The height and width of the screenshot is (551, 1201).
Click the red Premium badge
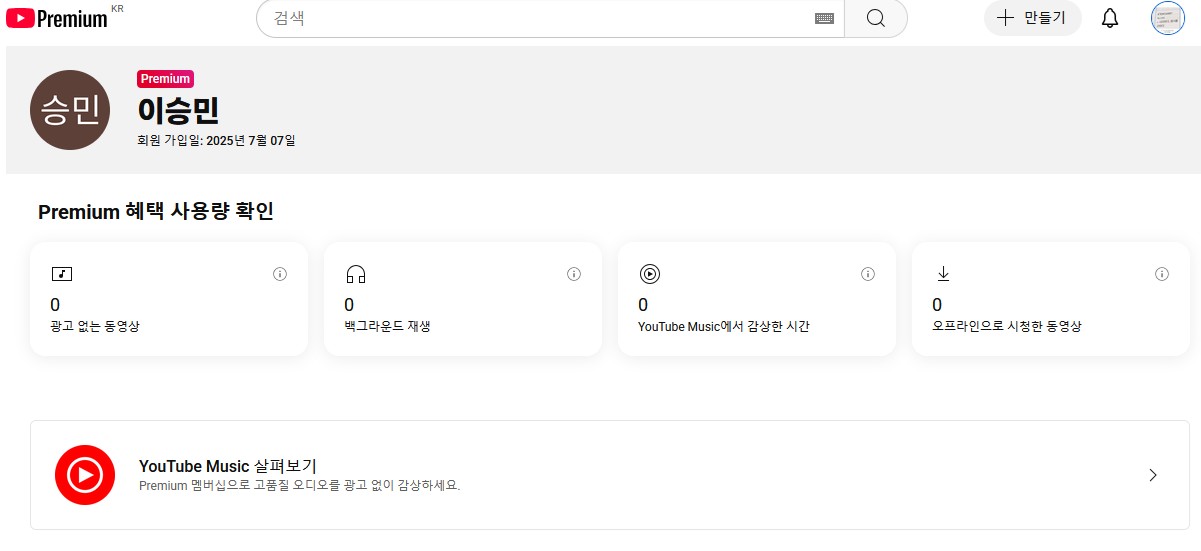[165, 79]
